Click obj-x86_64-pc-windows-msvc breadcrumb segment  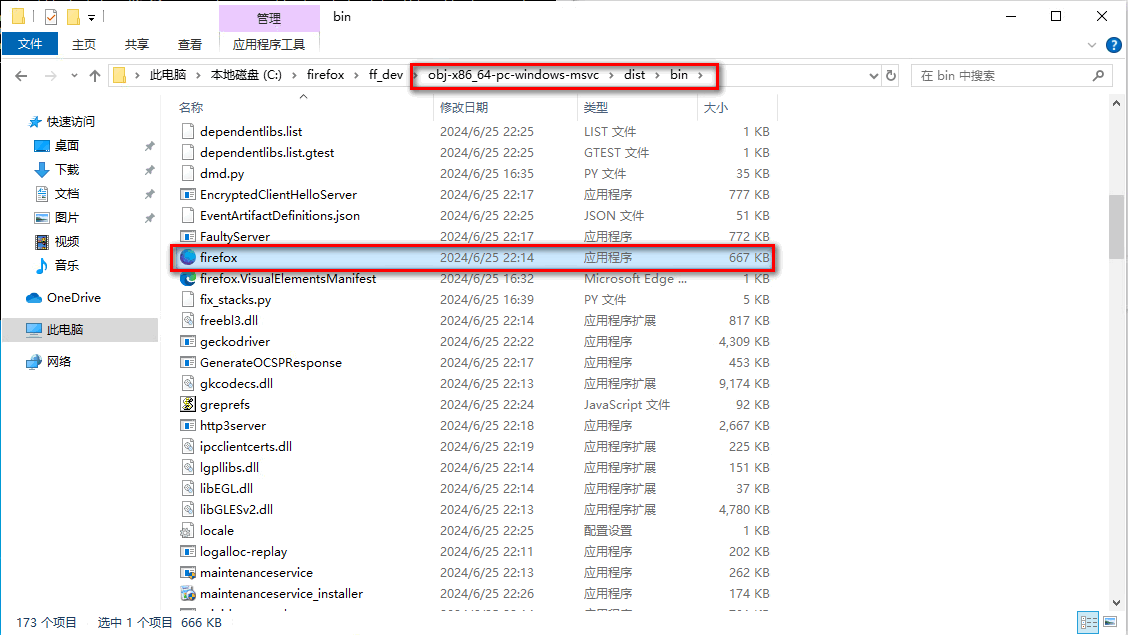coord(513,75)
